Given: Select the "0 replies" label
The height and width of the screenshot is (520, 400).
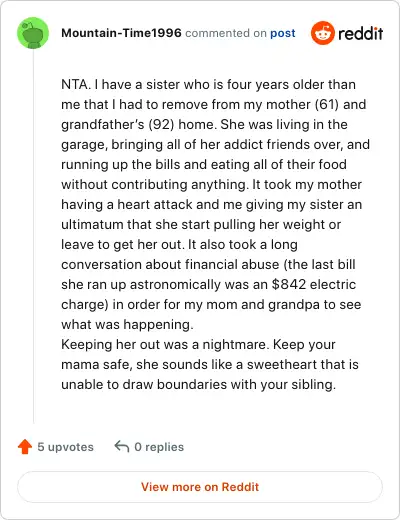Looking at the screenshot, I should pyautogui.click(x=159, y=447).
